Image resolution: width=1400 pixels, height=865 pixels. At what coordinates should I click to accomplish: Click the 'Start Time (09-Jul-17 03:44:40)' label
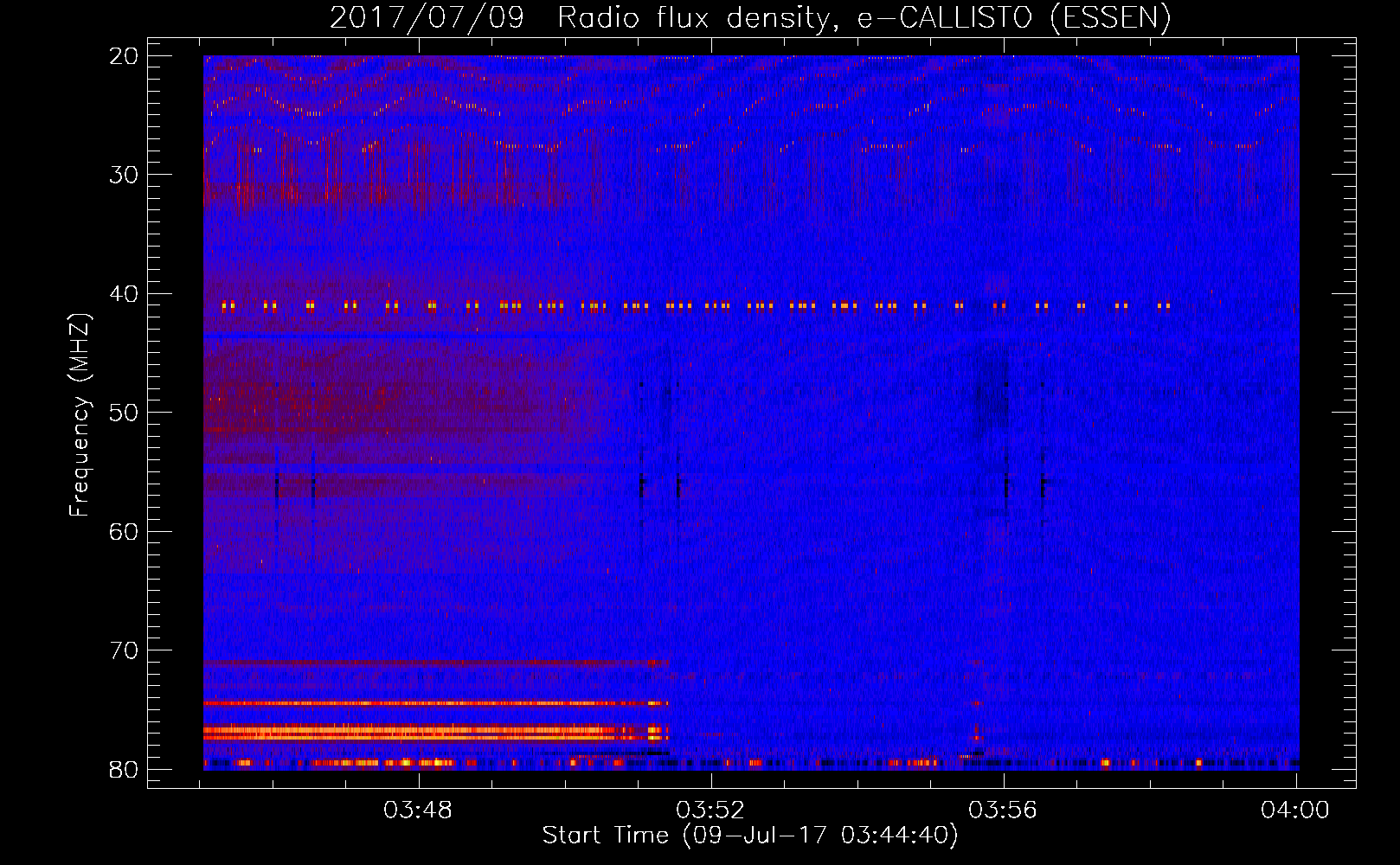tap(750, 836)
